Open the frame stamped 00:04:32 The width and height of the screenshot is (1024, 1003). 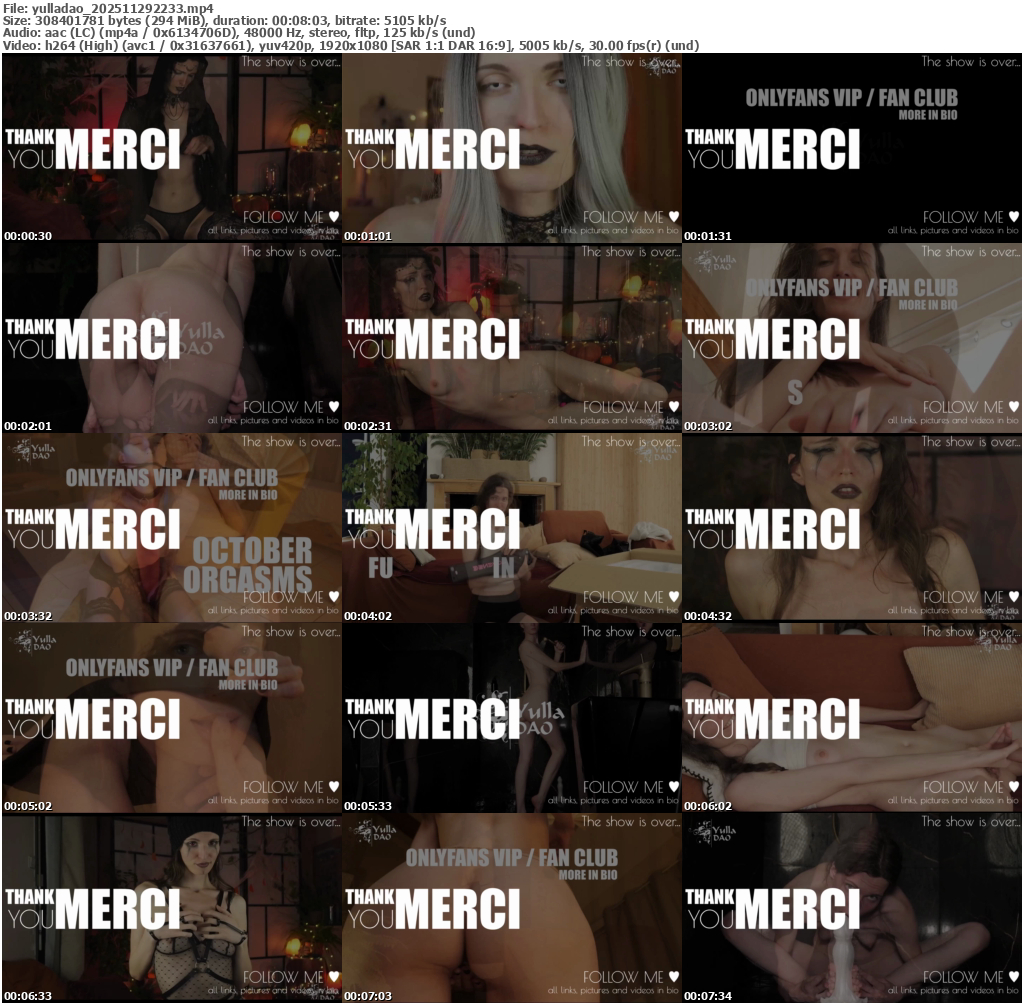(x=852, y=528)
